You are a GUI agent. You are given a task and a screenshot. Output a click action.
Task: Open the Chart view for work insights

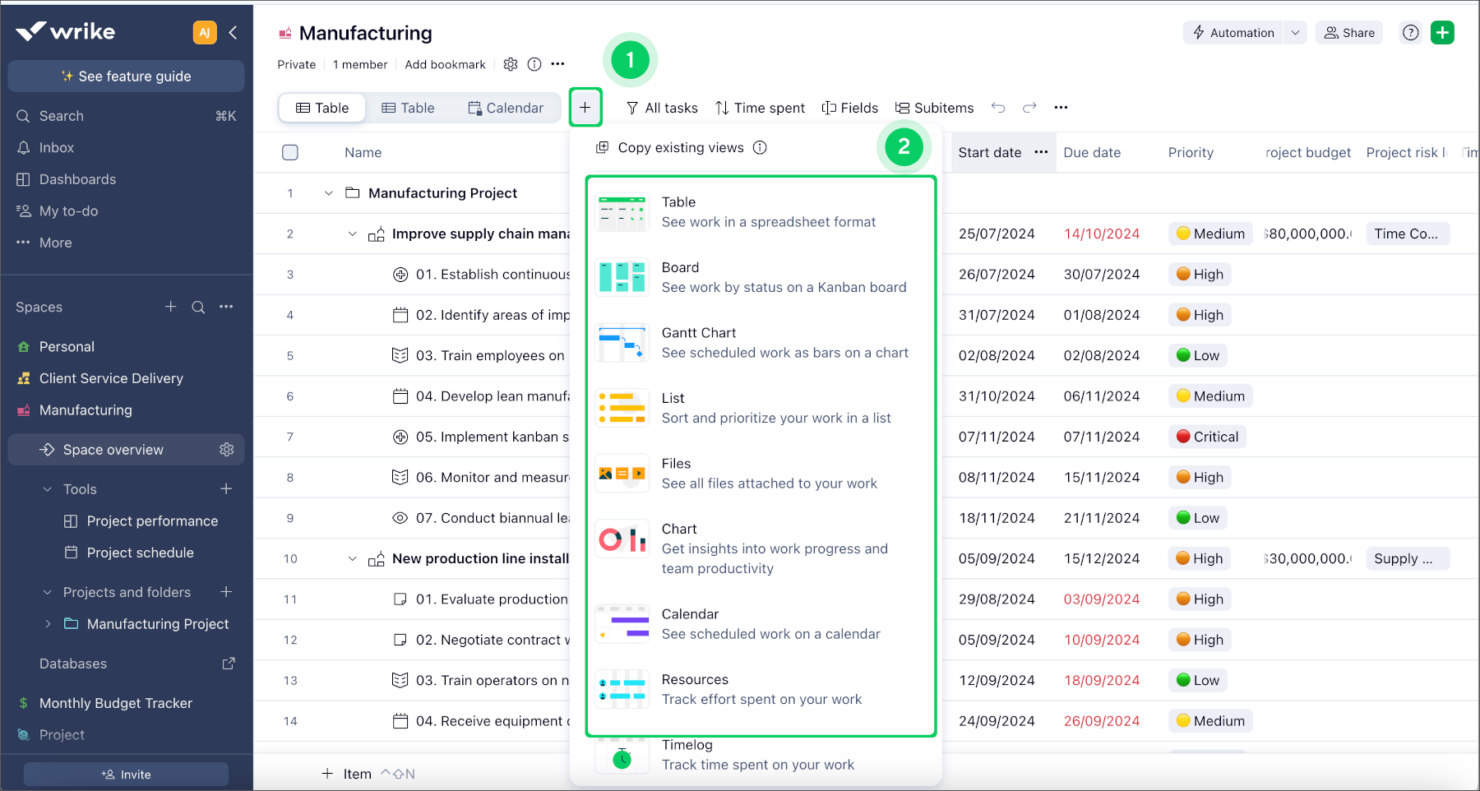(679, 528)
